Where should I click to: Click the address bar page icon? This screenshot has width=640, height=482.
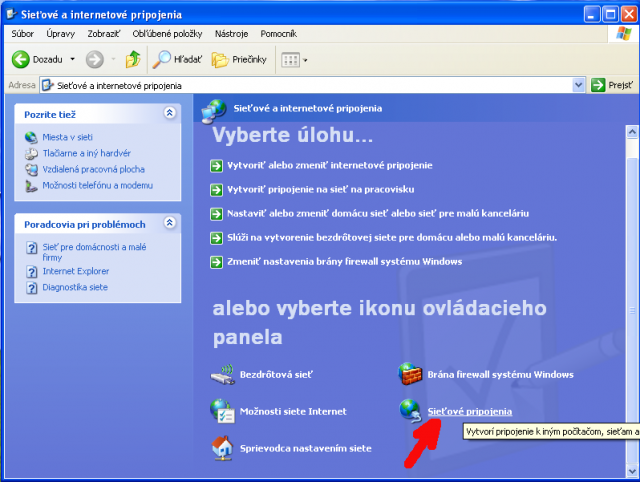pos(48,85)
